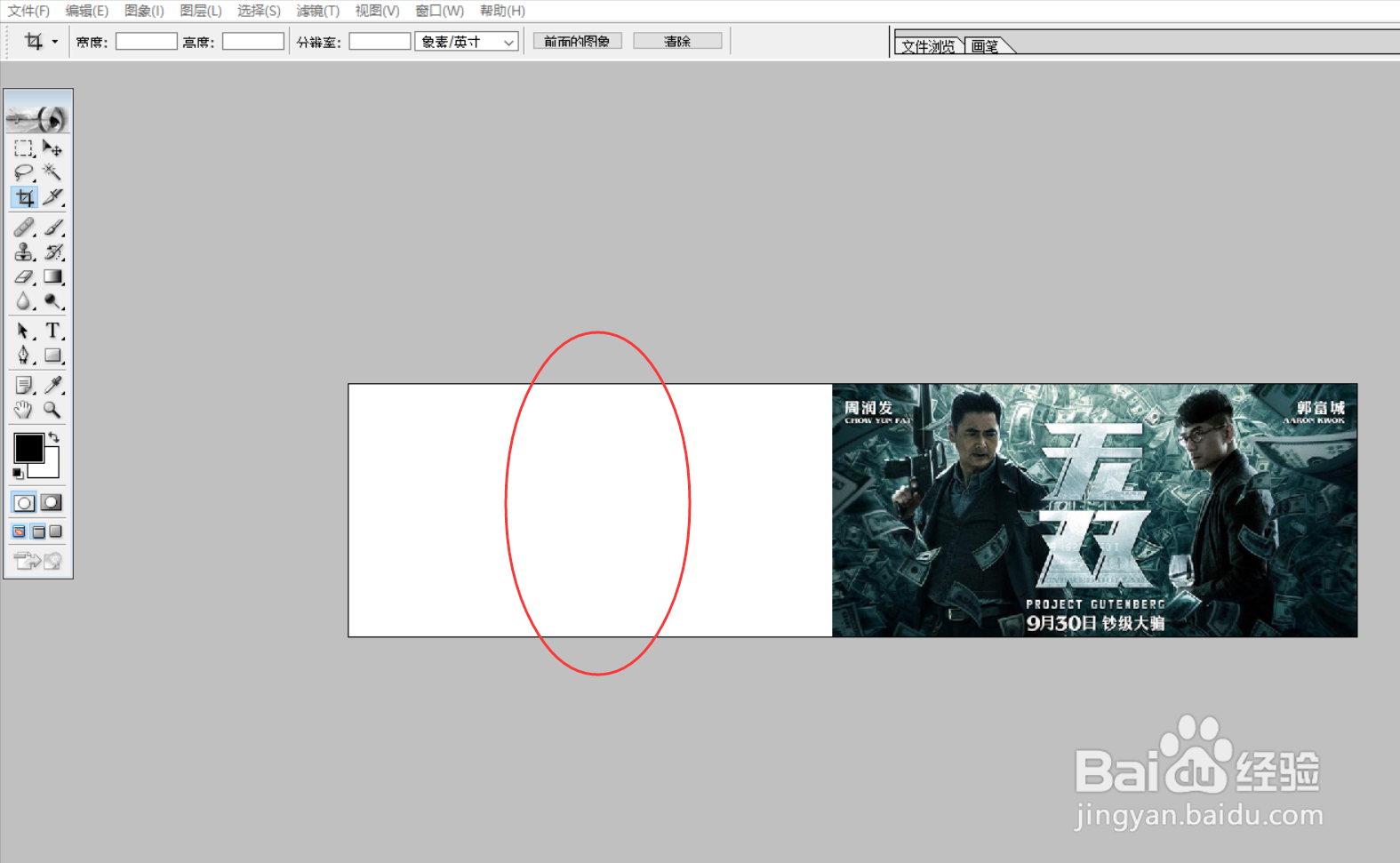Screen dimensions: 1400x863
Task: Switch to the 文件浏览 tab
Action: [x=928, y=46]
